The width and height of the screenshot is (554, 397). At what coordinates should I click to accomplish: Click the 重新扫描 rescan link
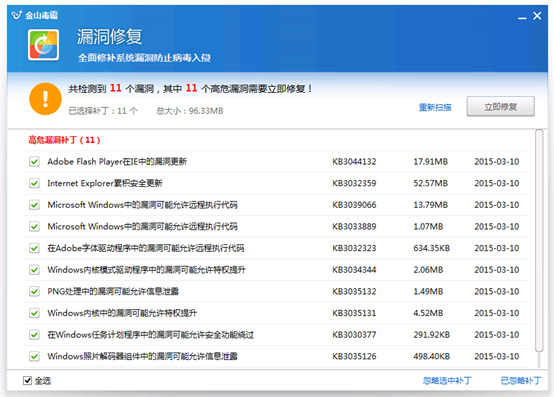click(x=435, y=107)
